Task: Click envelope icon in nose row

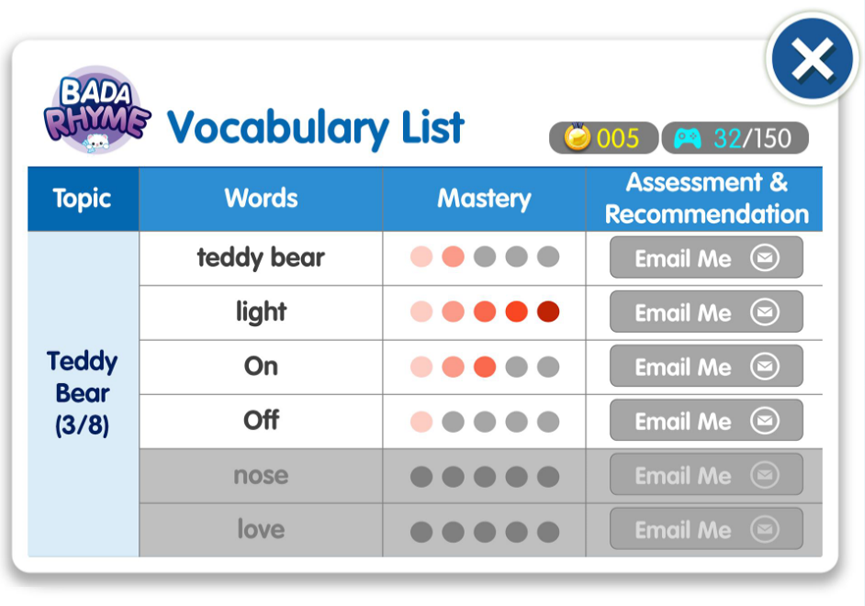Action: coord(764,475)
